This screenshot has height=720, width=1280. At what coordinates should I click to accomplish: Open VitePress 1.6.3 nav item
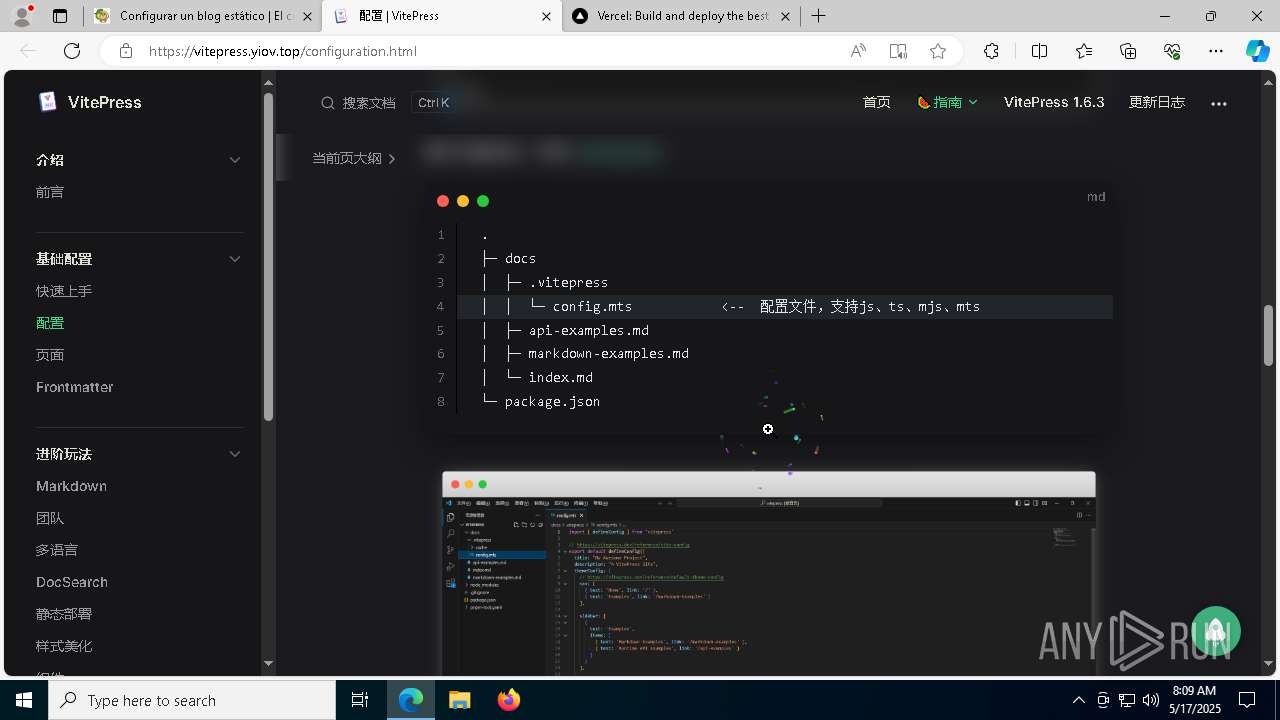[x=1054, y=102]
